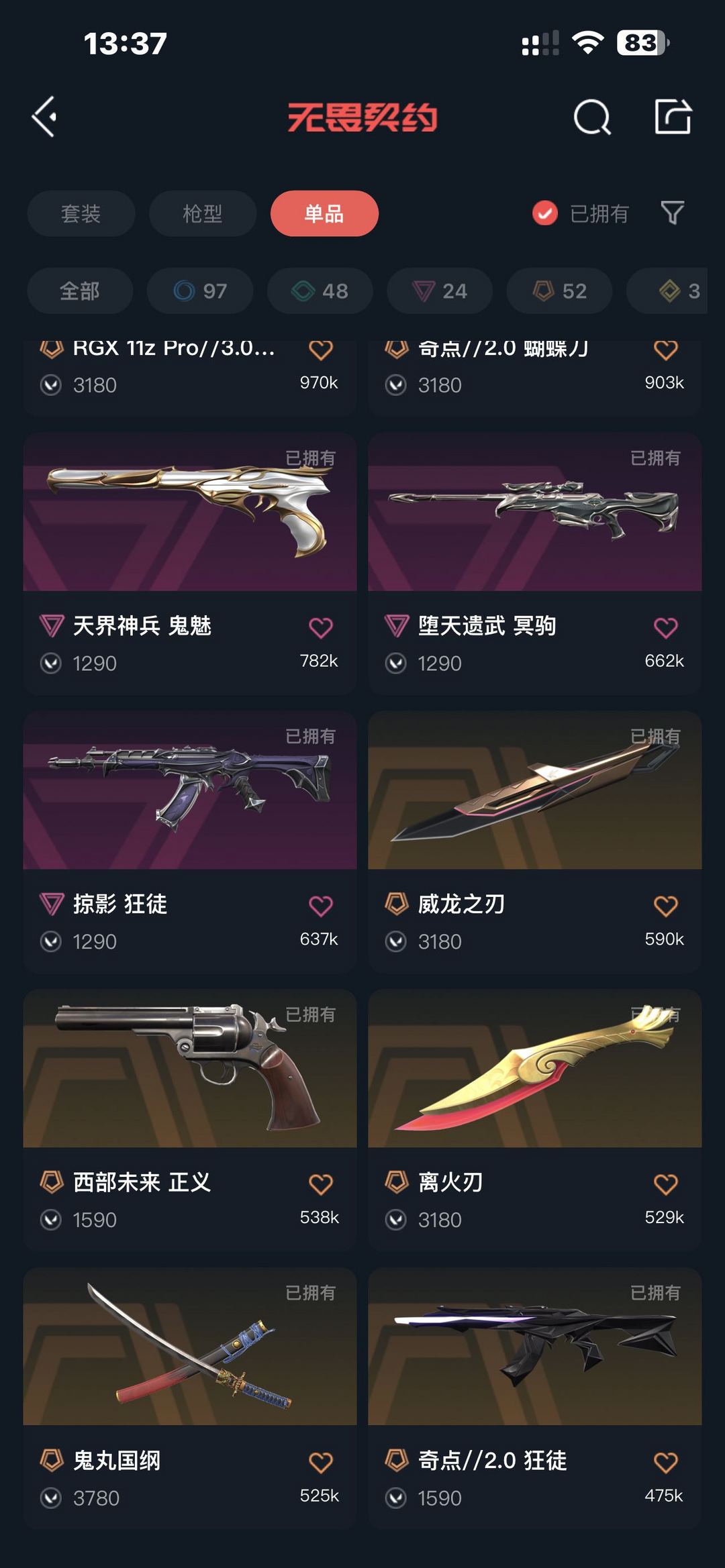The image size is (725, 1568).
Task: Switch to the 套装 tab
Action: 81,213
